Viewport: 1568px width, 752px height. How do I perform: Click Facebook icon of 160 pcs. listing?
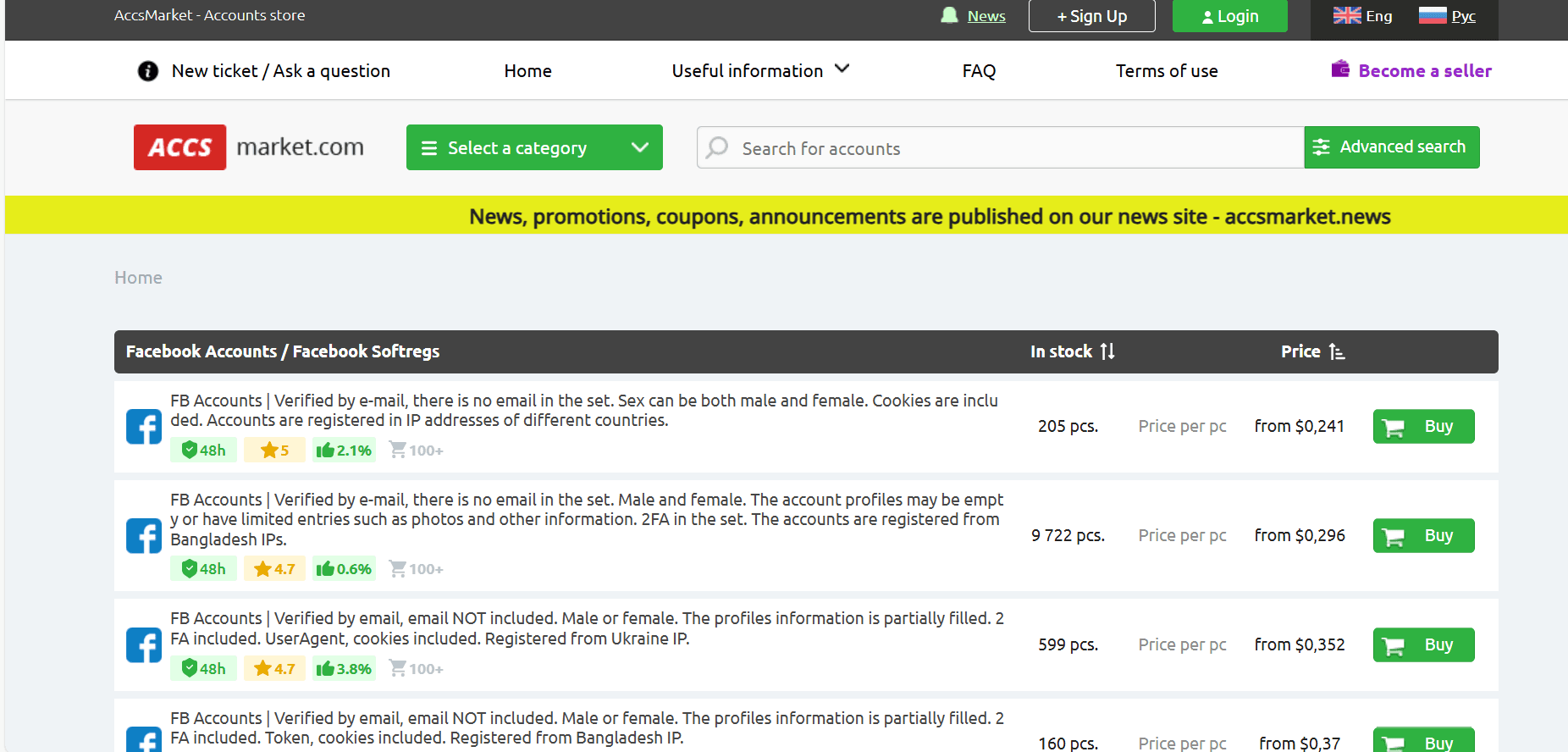pos(144,739)
